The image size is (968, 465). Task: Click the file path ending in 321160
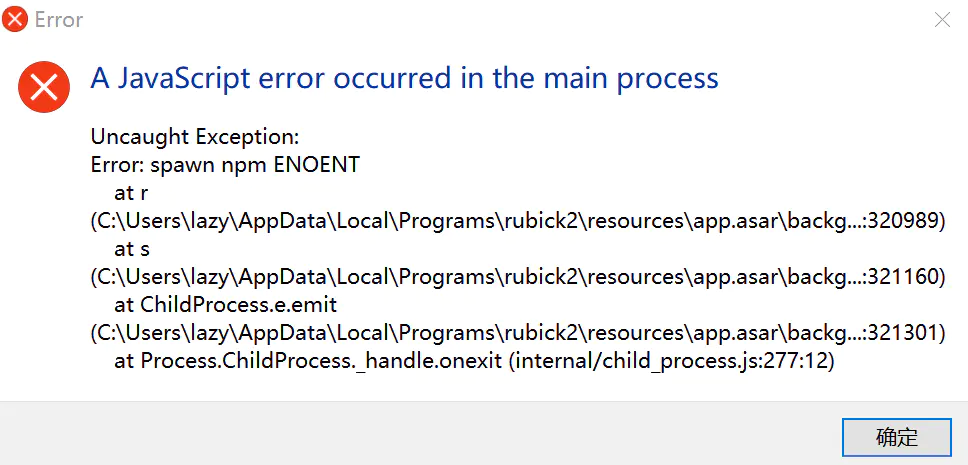[x=517, y=277]
